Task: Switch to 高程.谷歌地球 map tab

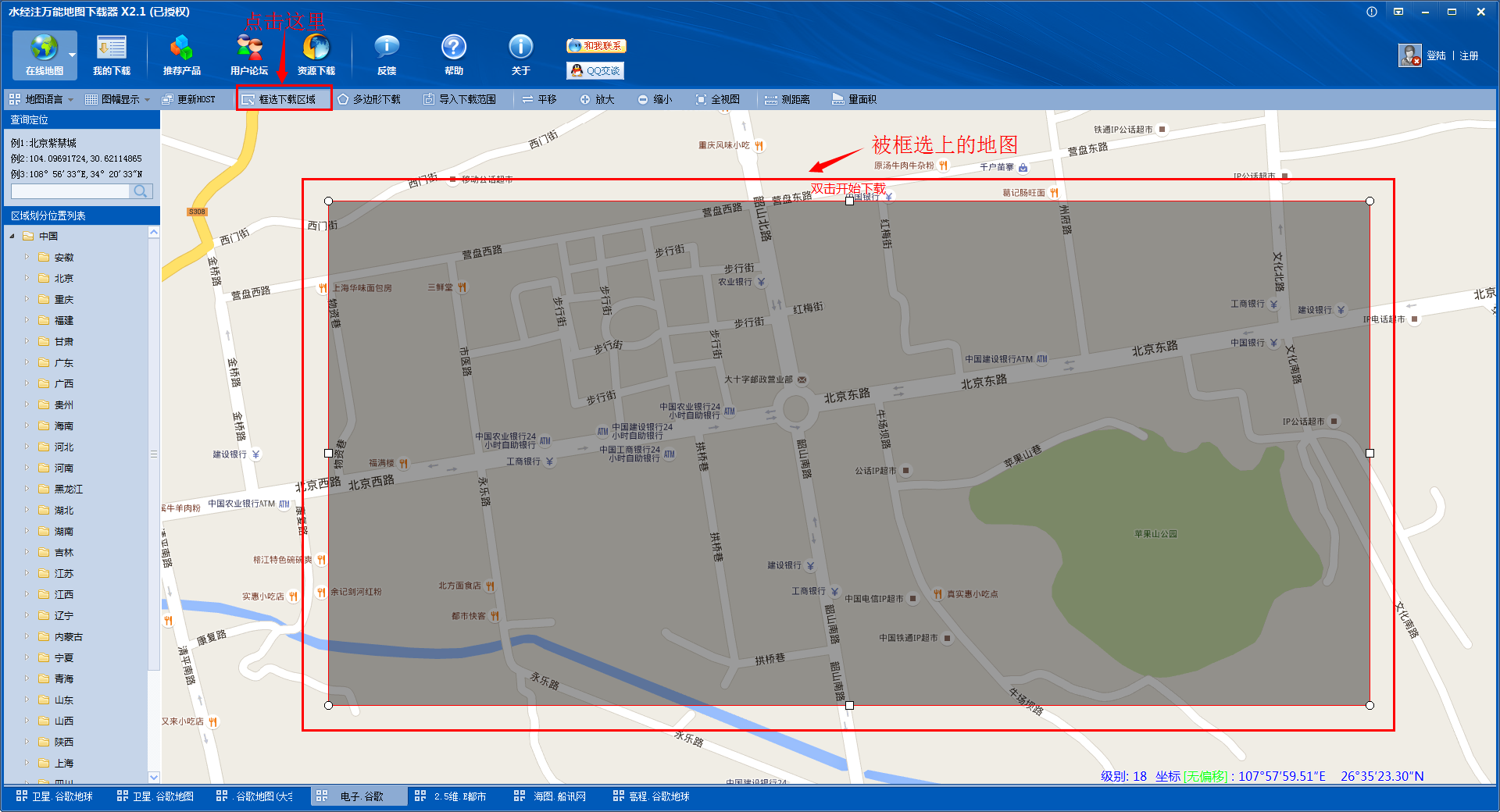Action: tap(652, 796)
